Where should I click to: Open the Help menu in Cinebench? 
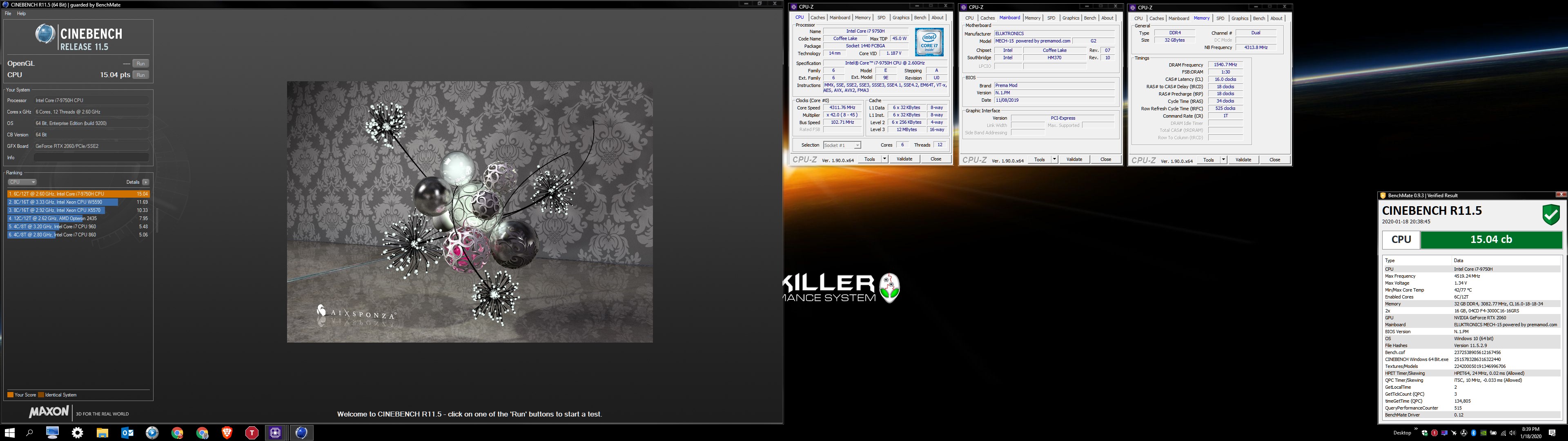(x=21, y=13)
